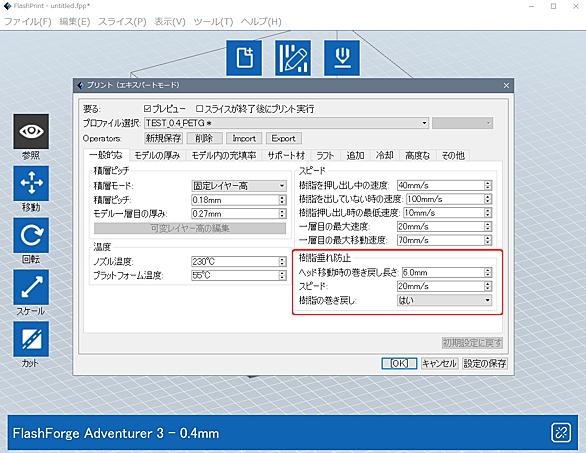The height and width of the screenshot is (453, 586).
Task: Adjust モデル一層目の厚み spinner arrows
Action: coord(283,214)
